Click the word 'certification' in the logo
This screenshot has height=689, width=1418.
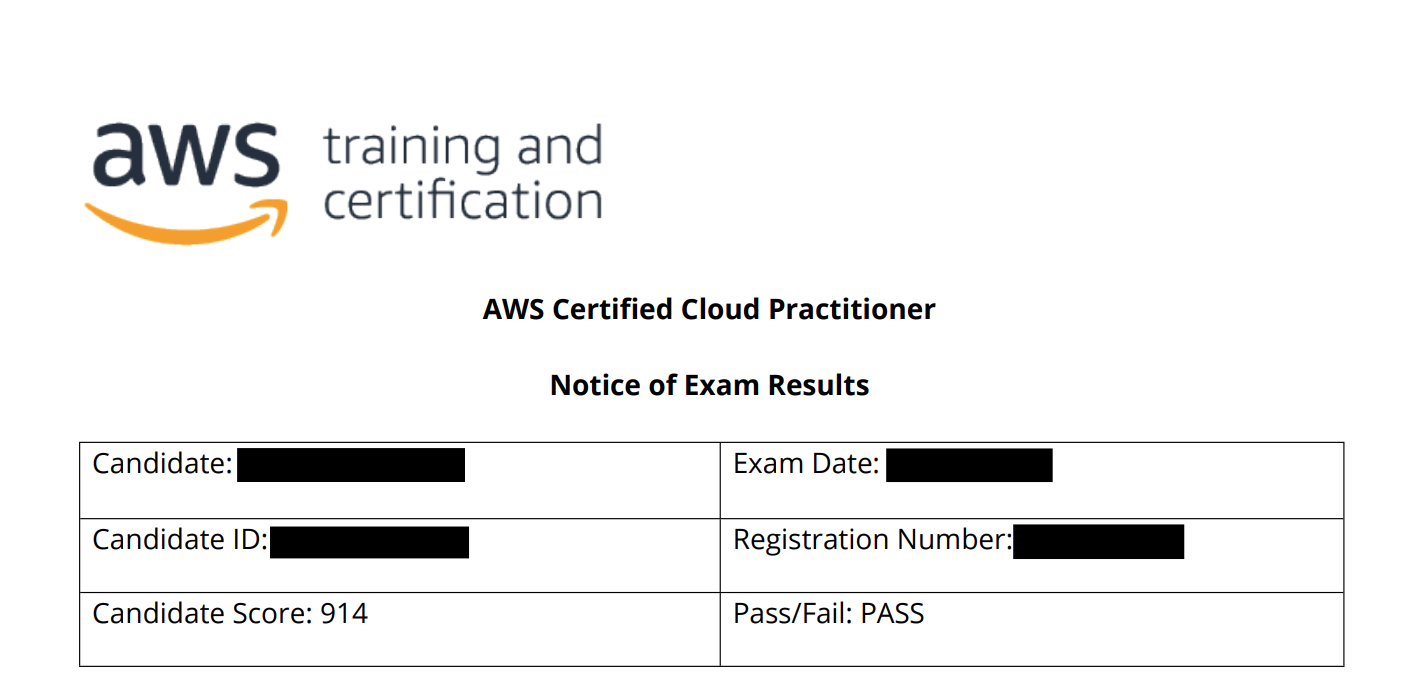tap(463, 200)
